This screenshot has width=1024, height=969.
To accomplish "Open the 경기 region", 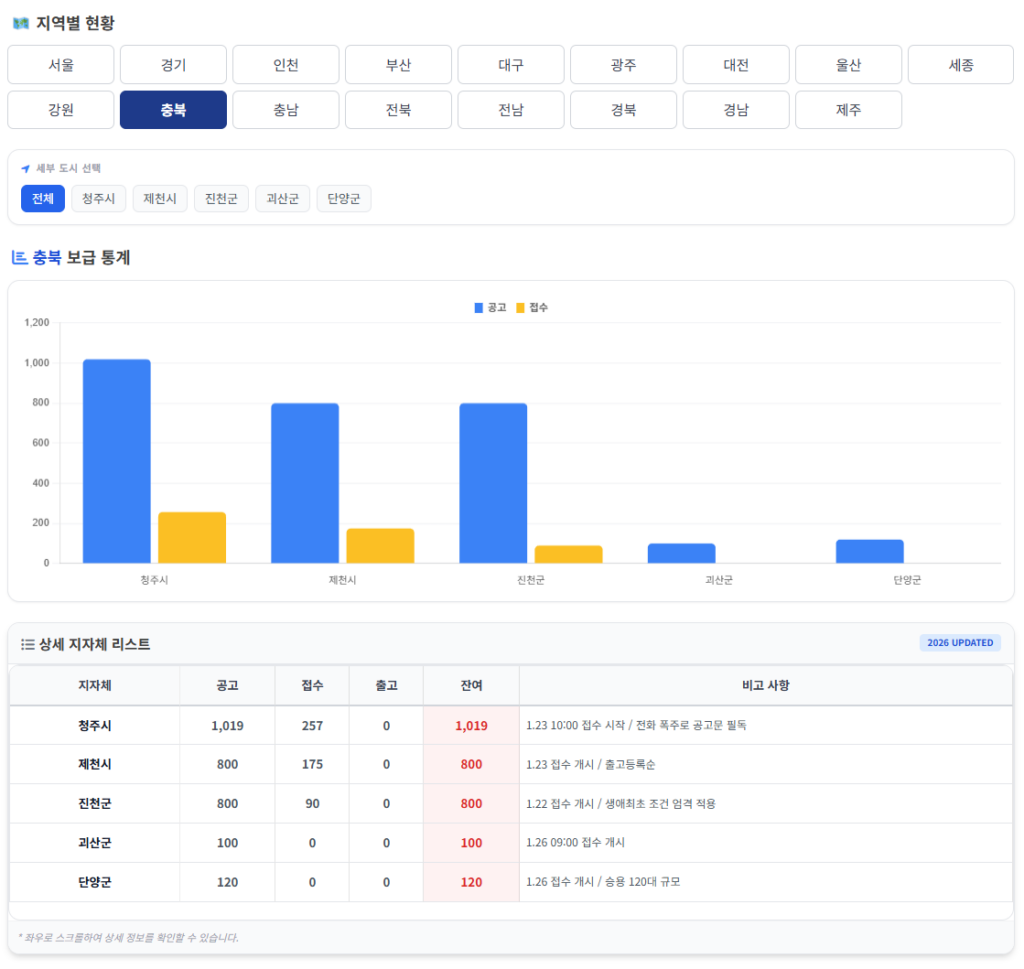I will 173,65.
